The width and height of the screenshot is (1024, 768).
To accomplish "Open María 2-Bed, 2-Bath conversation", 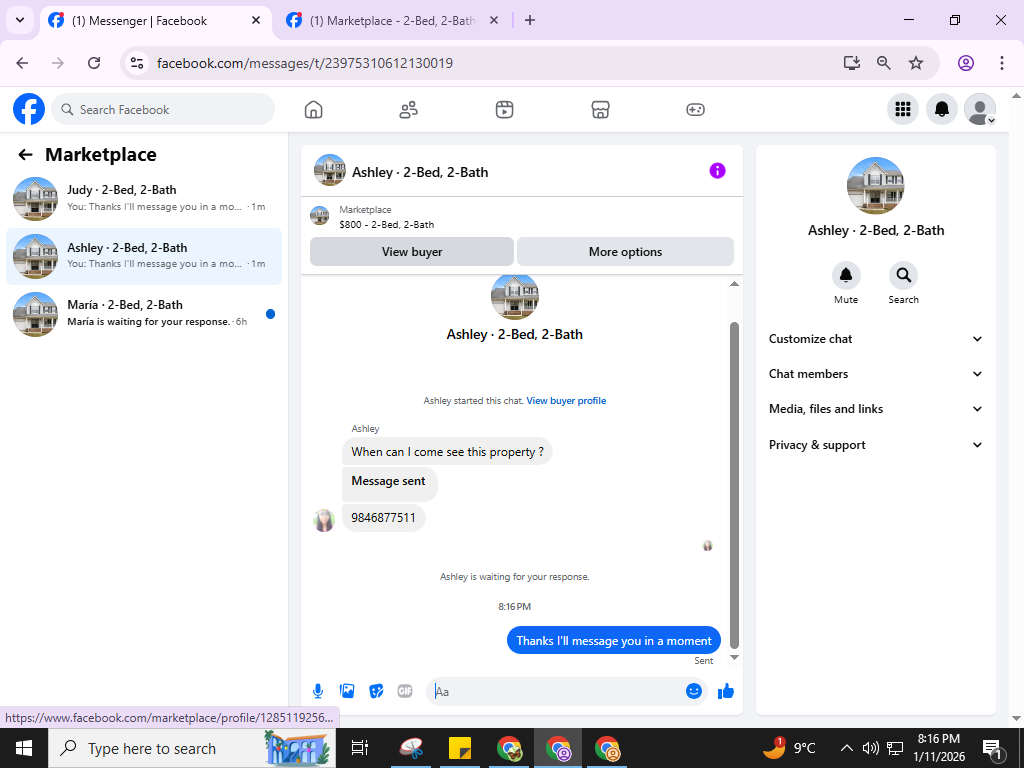I will click(144, 313).
